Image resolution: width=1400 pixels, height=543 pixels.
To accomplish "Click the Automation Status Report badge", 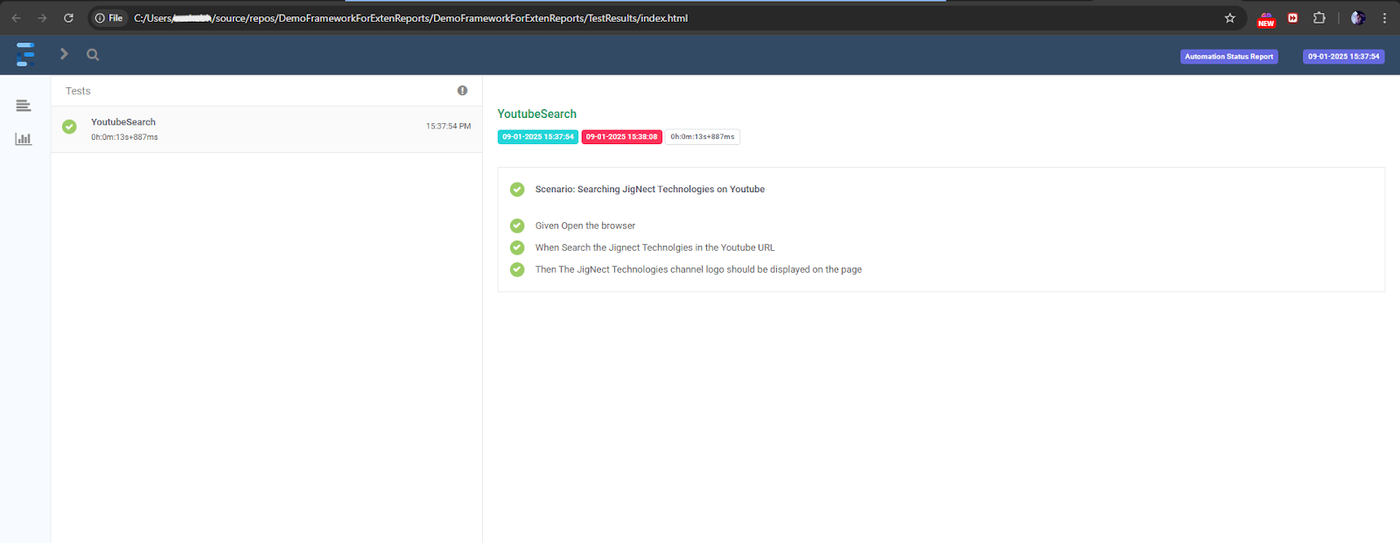I will coord(1229,56).
